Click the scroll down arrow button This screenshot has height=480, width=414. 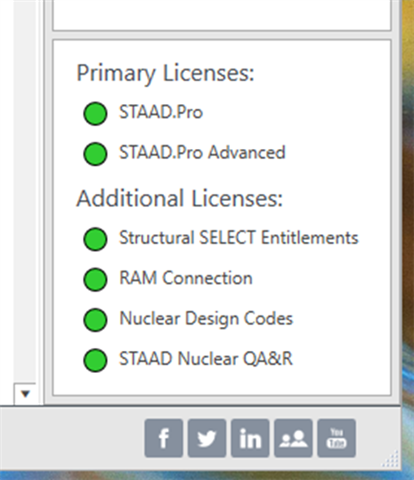[x=25, y=394]
